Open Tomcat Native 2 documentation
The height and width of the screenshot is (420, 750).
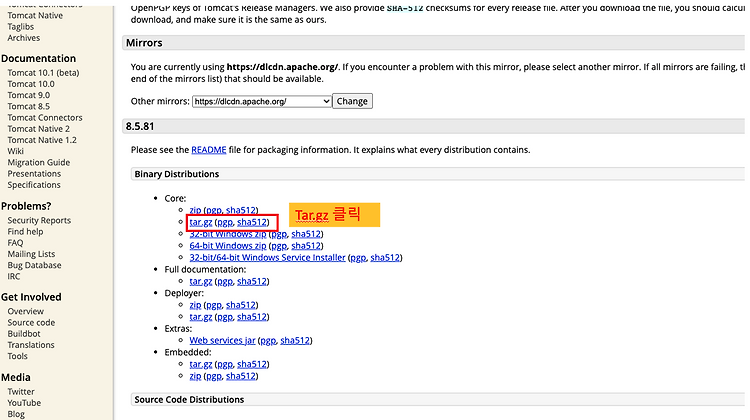click(x=38, y=129)
